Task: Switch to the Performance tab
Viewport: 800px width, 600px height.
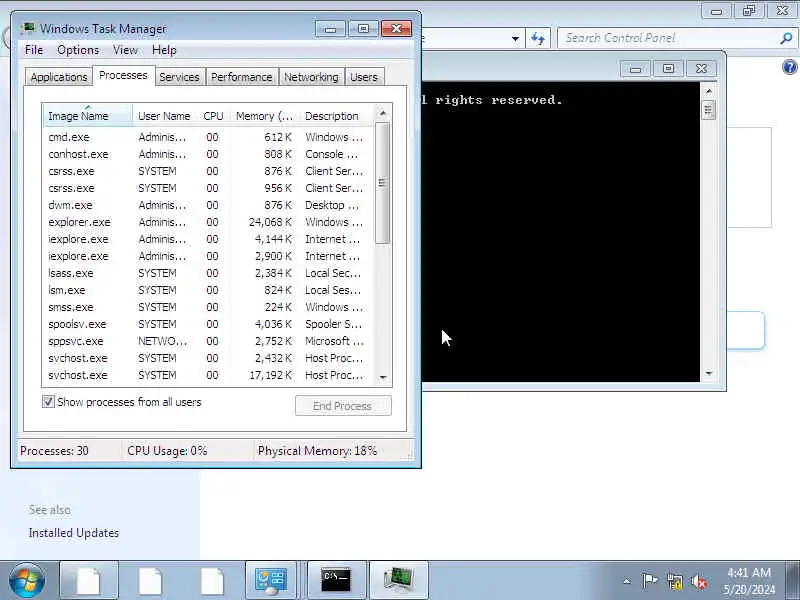Action: 241,77
